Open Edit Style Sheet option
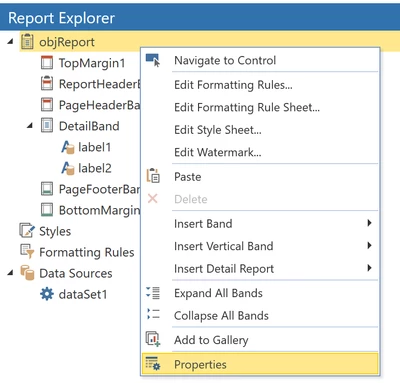This screenshot has height=383, width=400. (260, 130)
